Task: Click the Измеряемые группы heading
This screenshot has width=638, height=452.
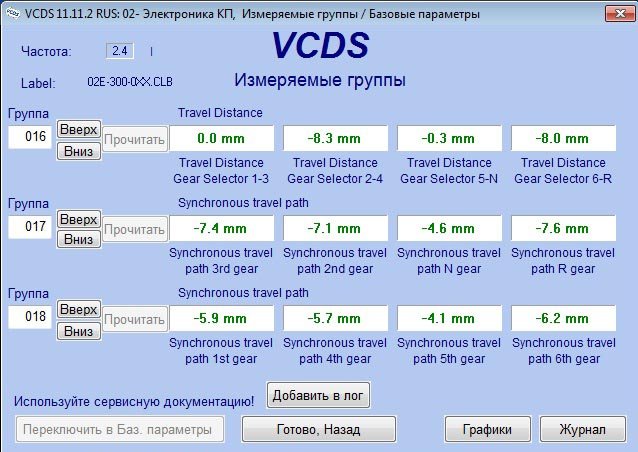Action: pyautogui.click(x=320, y=80)
